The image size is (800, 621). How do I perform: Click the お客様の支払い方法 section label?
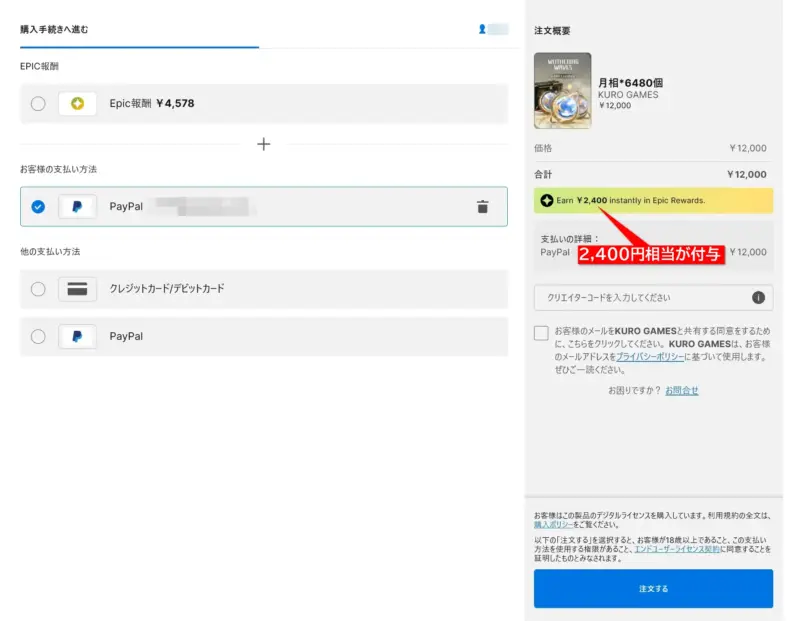pos(58,169)
